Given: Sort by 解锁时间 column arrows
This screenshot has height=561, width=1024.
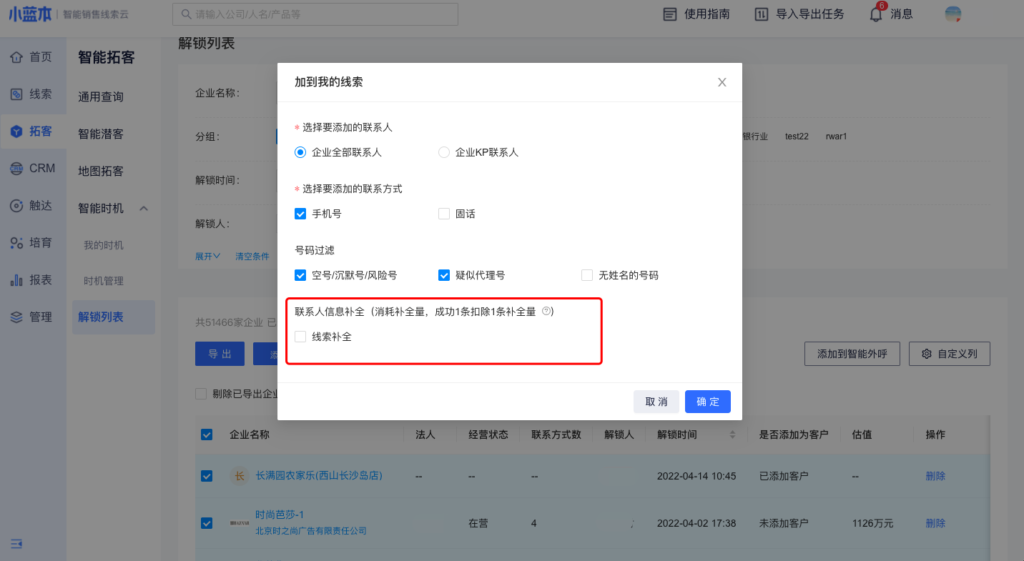Looking at the screenshot, I should pos(735,435).
